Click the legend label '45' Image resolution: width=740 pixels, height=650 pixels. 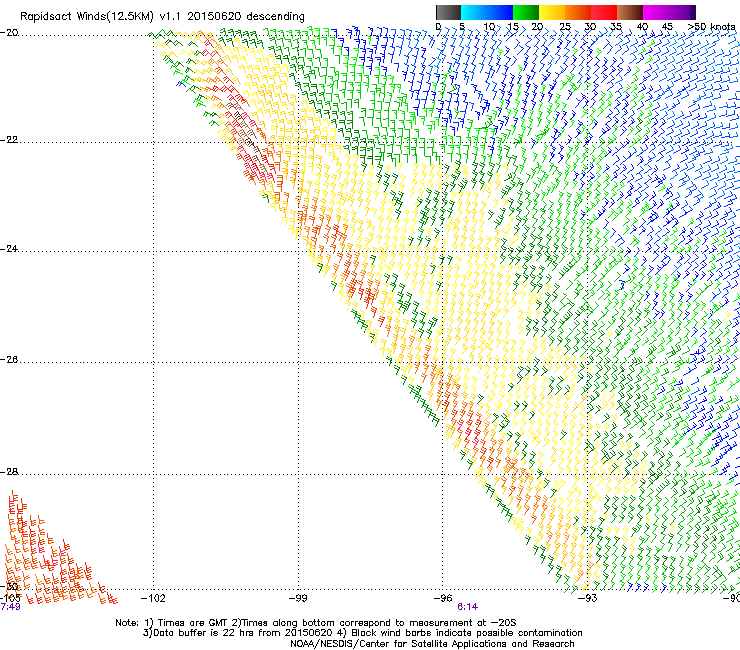pos(667,27)
